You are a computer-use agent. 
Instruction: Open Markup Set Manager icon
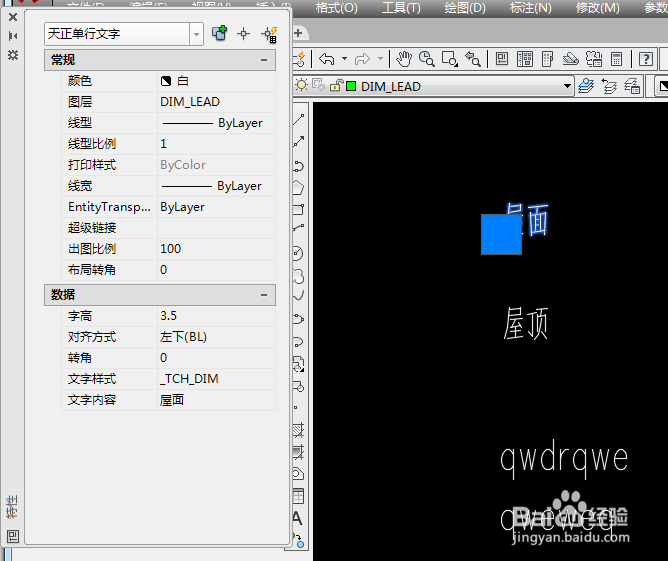(x=593, y=59)
